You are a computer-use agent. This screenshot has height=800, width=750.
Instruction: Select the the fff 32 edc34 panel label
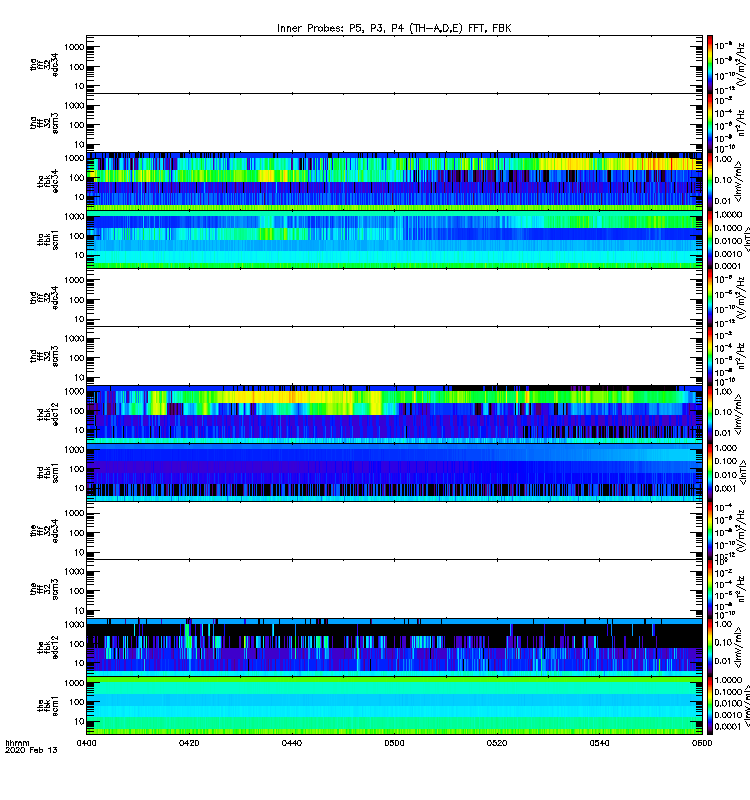pos(44,531)
